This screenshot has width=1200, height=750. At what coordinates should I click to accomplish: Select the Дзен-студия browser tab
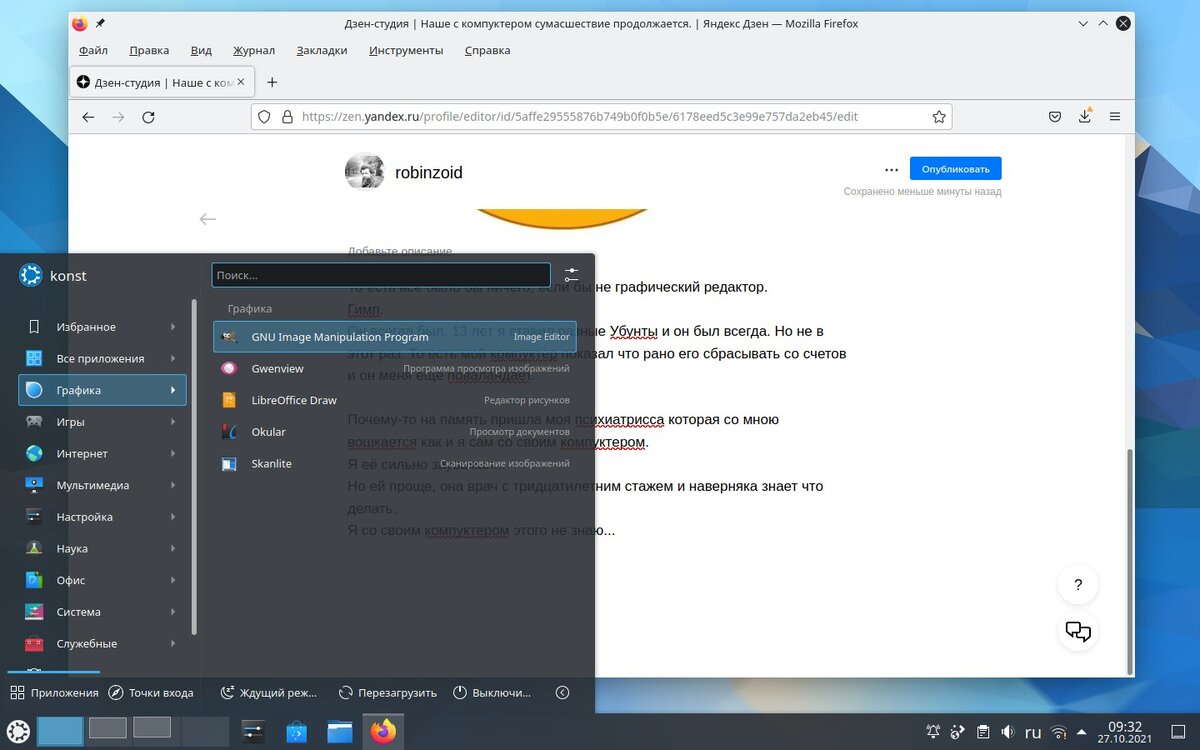[x=161, y=82]
